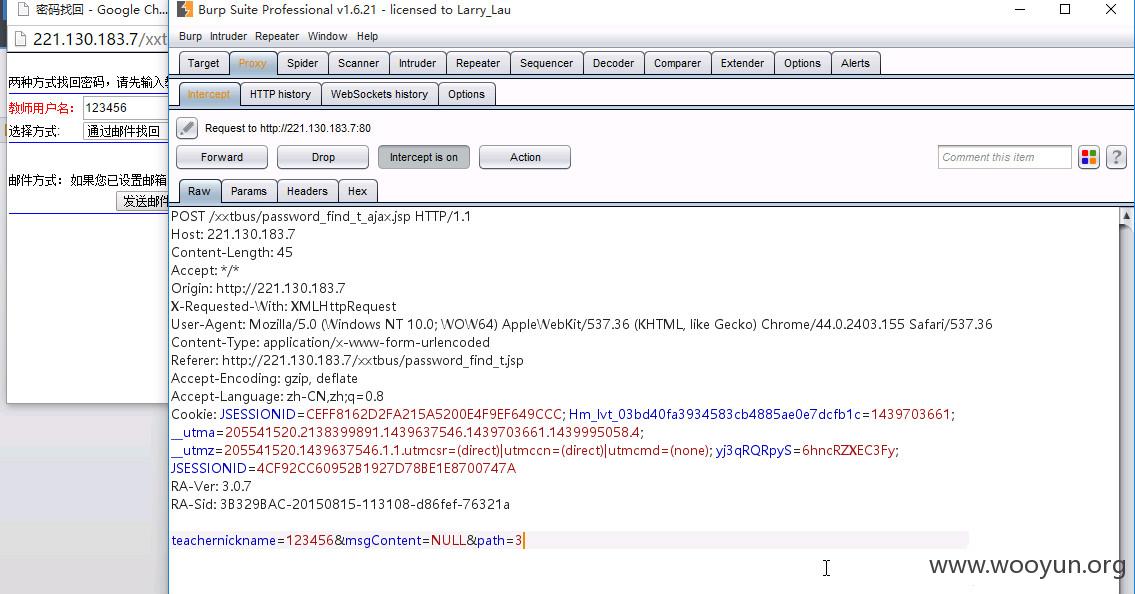This screenshot has width=1135, height=594.
Task: Open the Action menu button
Action: [x=525, y=157]
